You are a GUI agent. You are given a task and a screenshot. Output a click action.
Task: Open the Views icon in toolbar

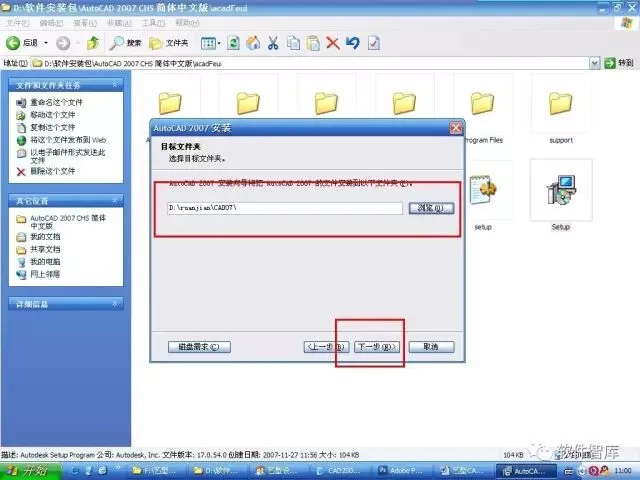[208, 43]
